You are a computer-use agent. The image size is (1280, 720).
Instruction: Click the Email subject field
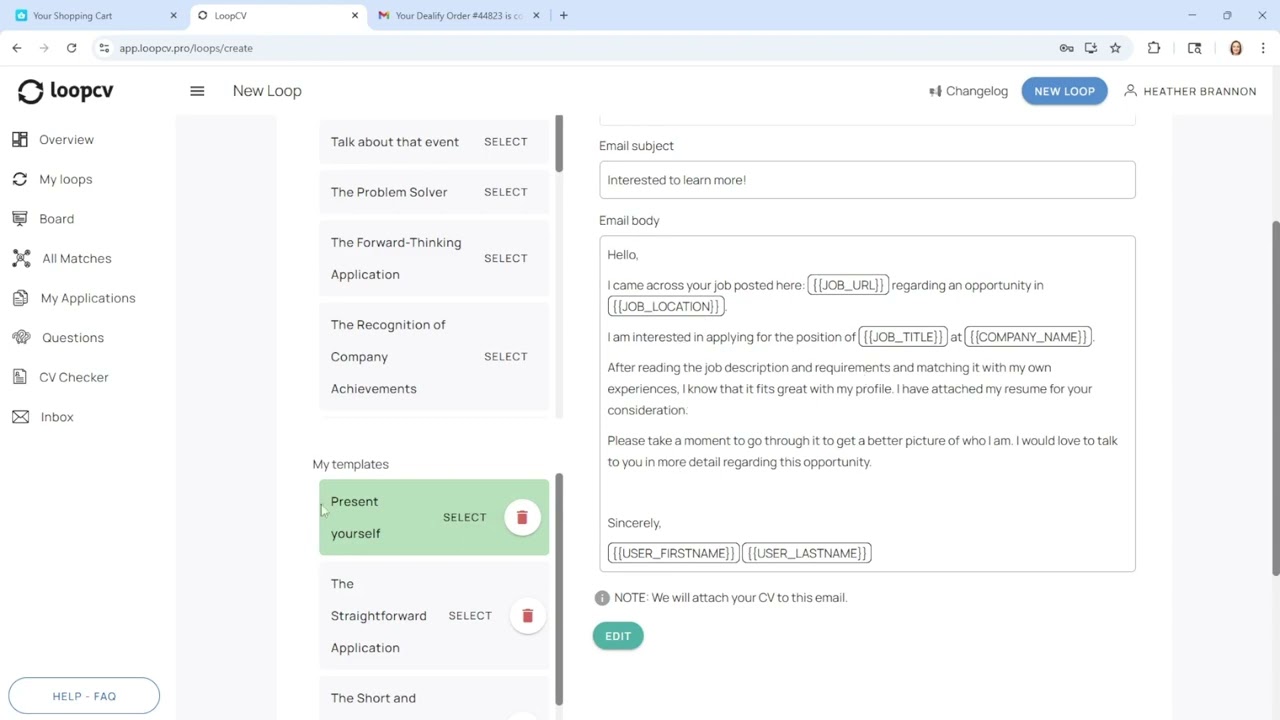point(867,180)
